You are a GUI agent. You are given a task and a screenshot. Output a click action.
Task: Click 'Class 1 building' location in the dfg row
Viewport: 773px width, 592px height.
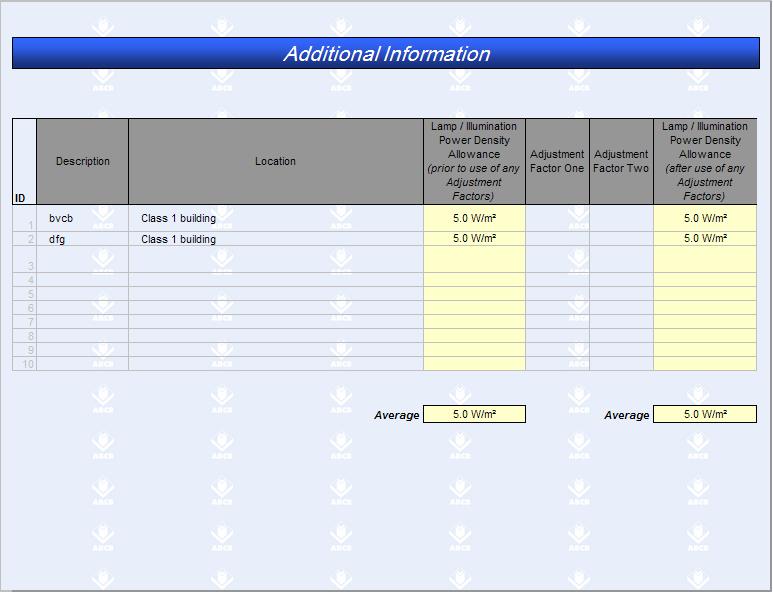coord(276,239)
